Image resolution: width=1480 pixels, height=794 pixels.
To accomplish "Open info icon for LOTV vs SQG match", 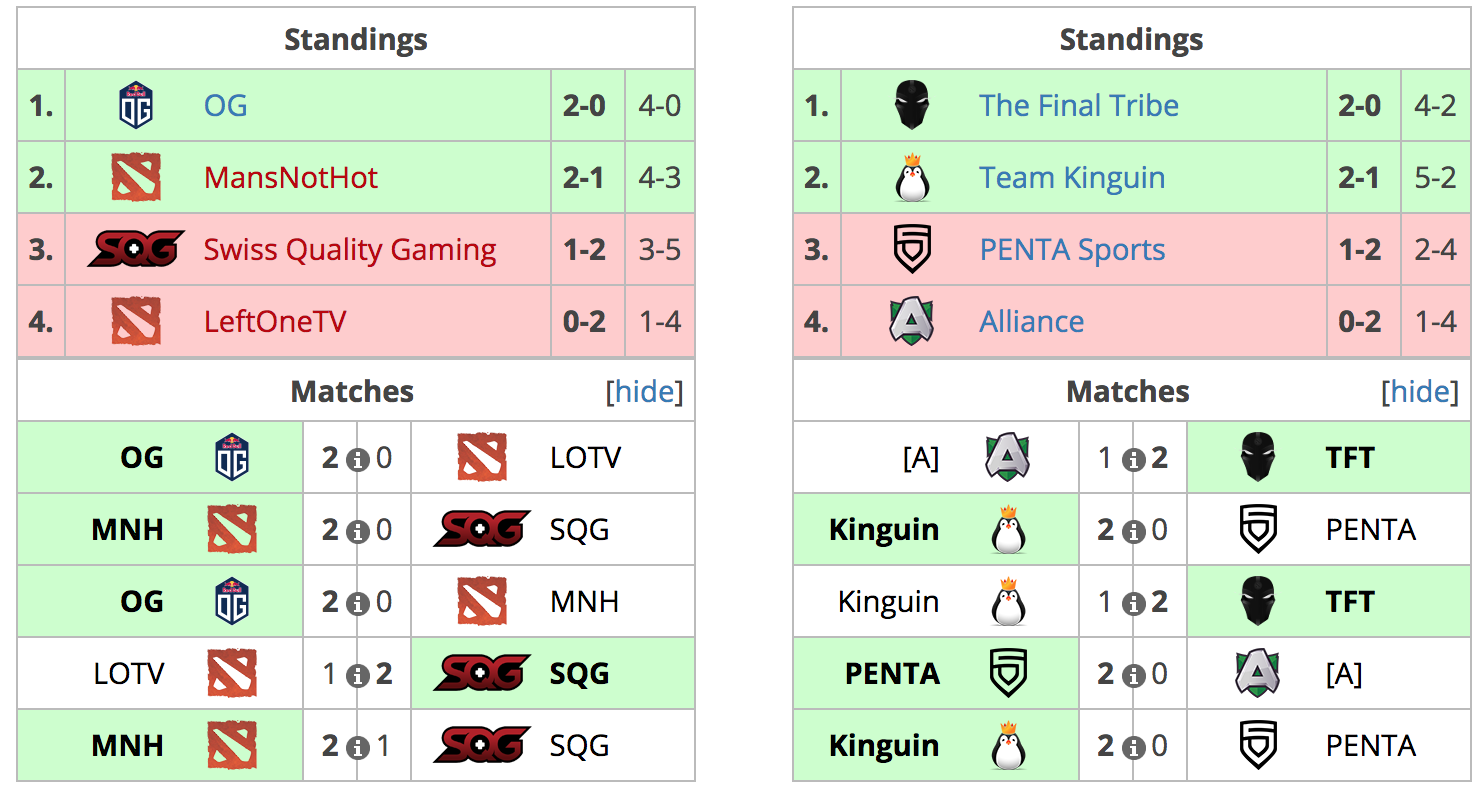I will click(x=357, y=675).
